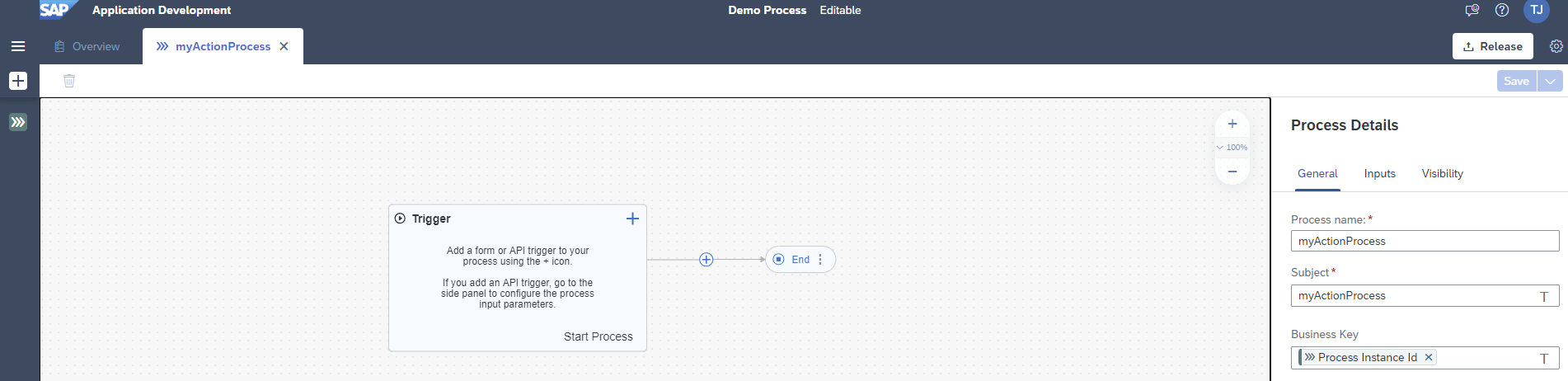
Task: Open the Inputs tab
Action: click(x=1380, y=174)
